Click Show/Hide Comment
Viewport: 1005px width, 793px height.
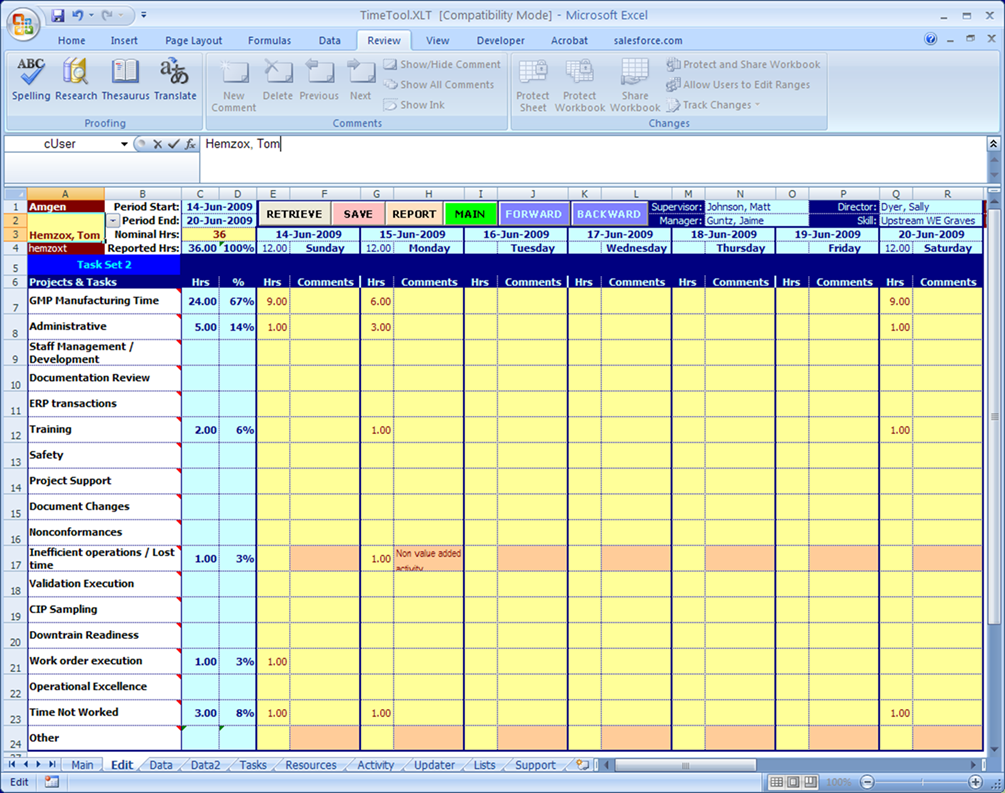tap(442, 64)
